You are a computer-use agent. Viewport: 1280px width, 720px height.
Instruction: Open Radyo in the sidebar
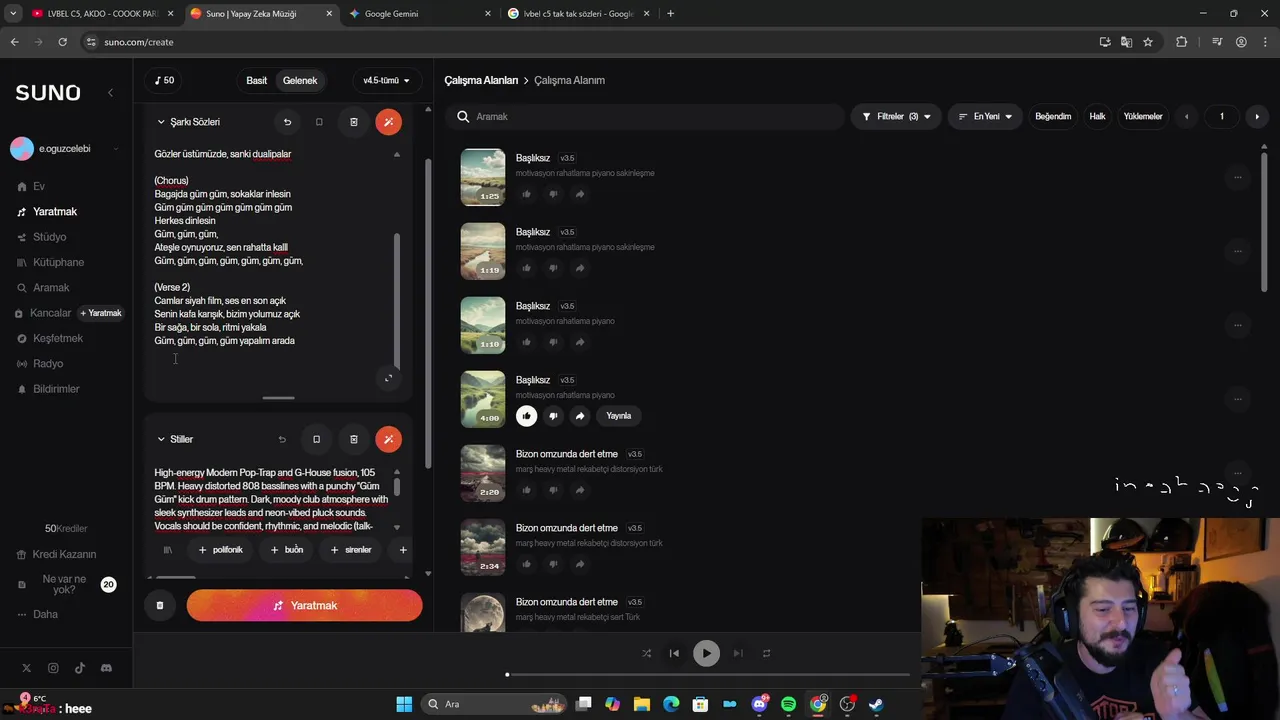40,363
